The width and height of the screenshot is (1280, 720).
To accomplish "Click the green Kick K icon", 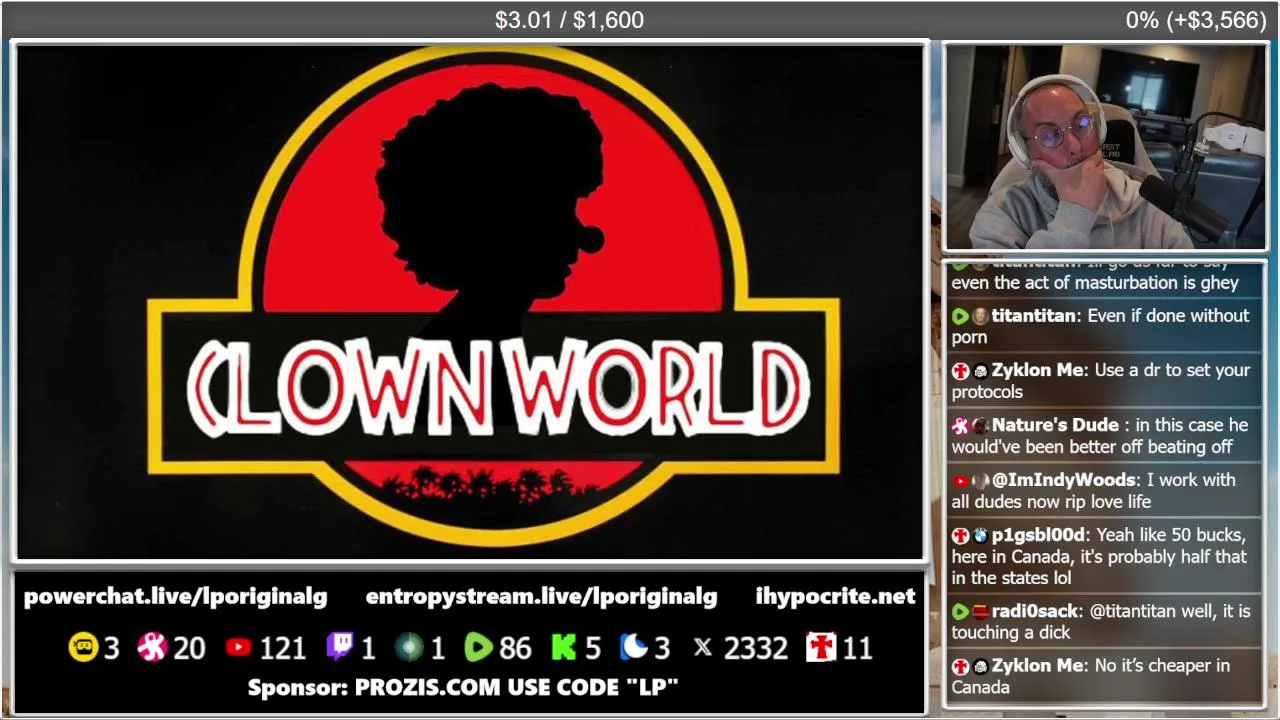I will [x=564, y=648].
